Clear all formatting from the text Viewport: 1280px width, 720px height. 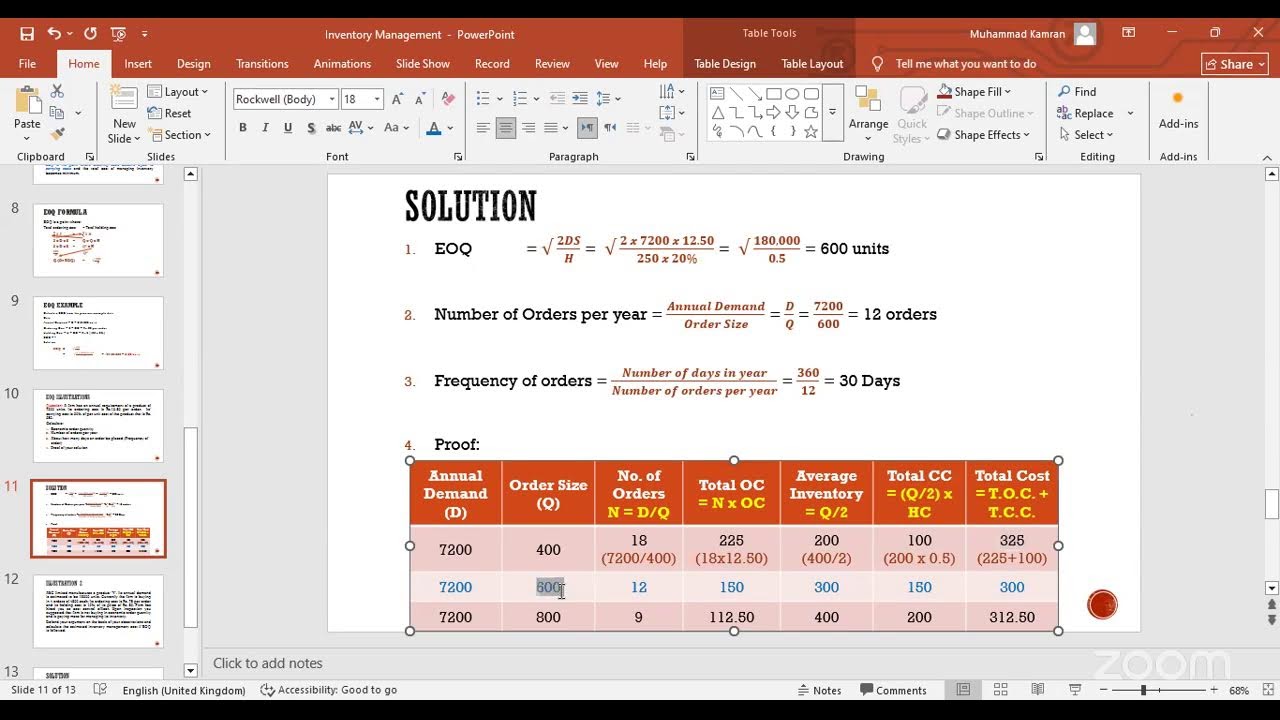click(448, 99)
